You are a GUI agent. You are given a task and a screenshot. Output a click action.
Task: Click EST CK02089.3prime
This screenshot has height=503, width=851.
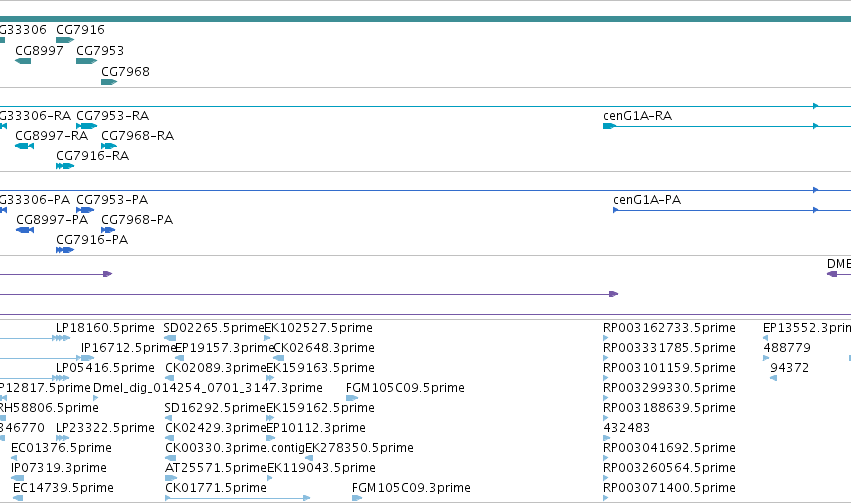pyautogui.click(x=216, y=368)
